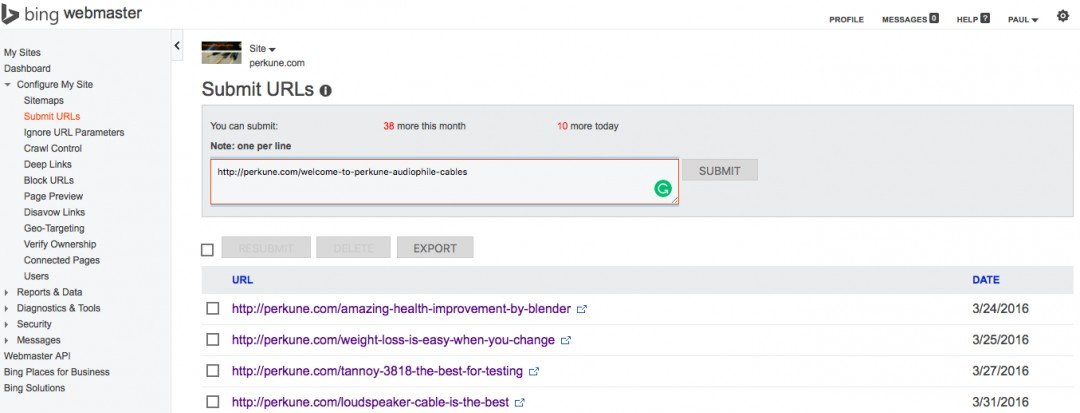Open the settings gear icon
The image size is (1080, 413).
point(1063,17)
